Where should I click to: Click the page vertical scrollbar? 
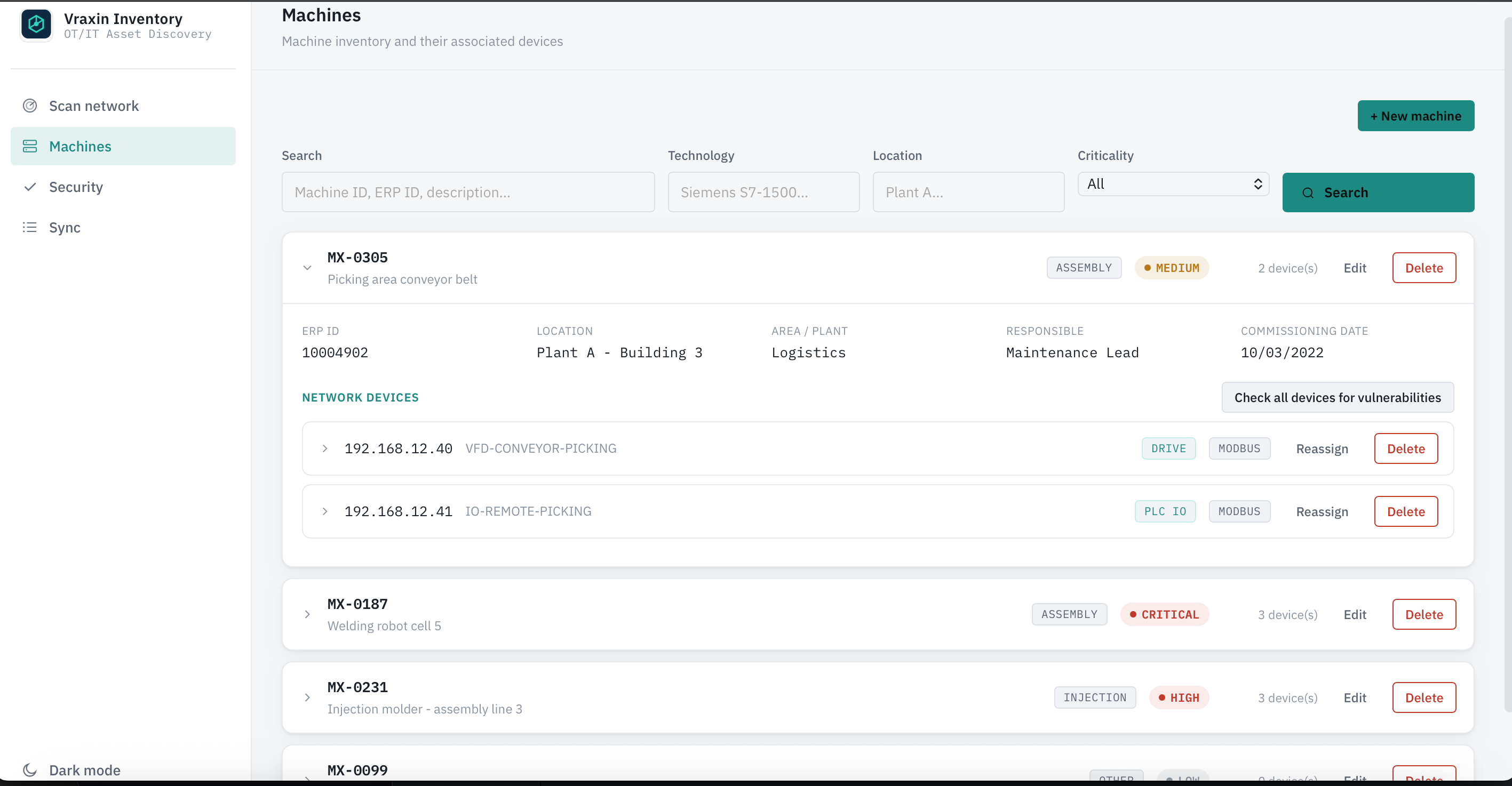[1507, 364]
